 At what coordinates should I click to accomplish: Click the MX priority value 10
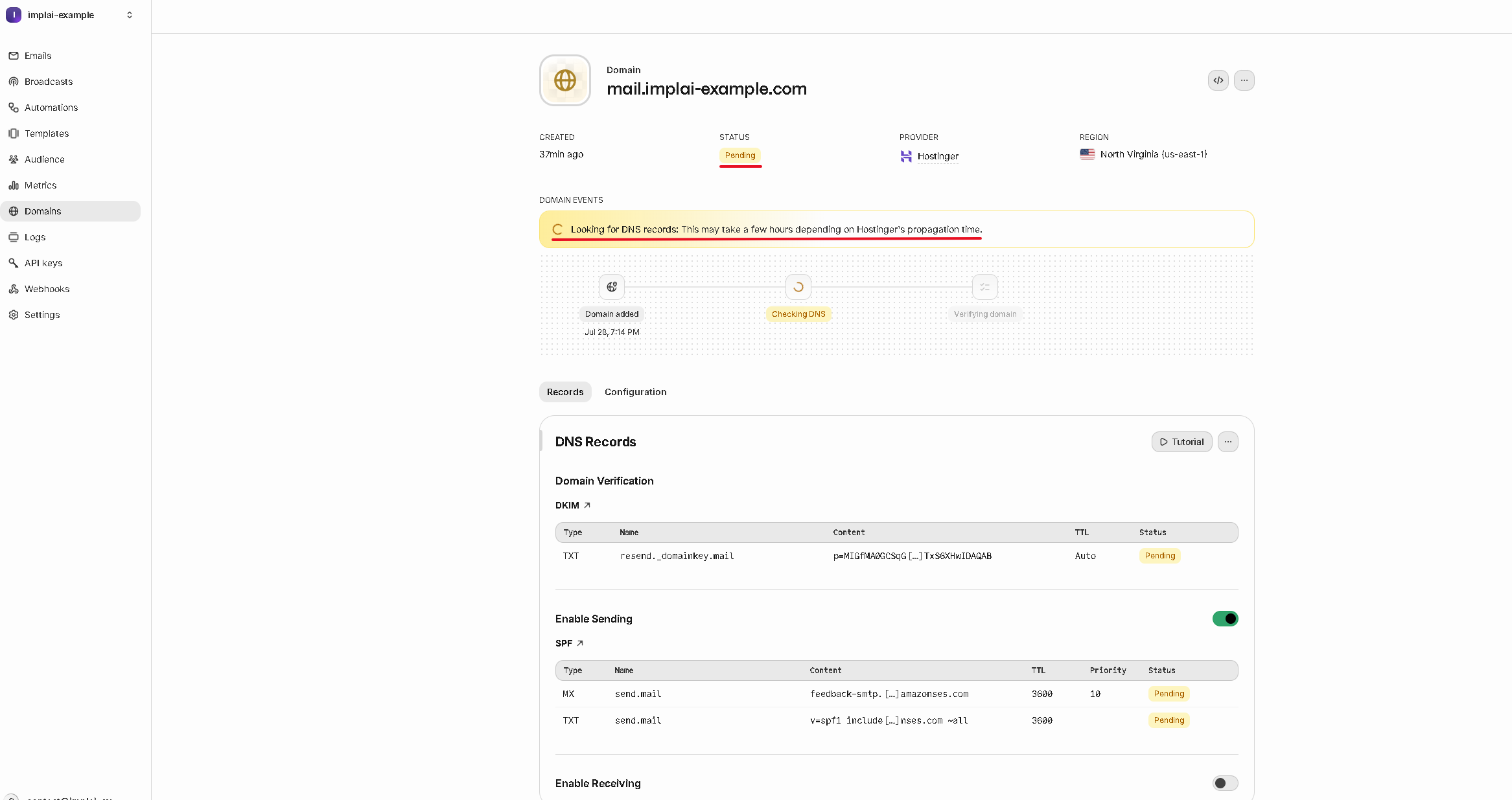pyautogui.click(x=1095, y=694)
